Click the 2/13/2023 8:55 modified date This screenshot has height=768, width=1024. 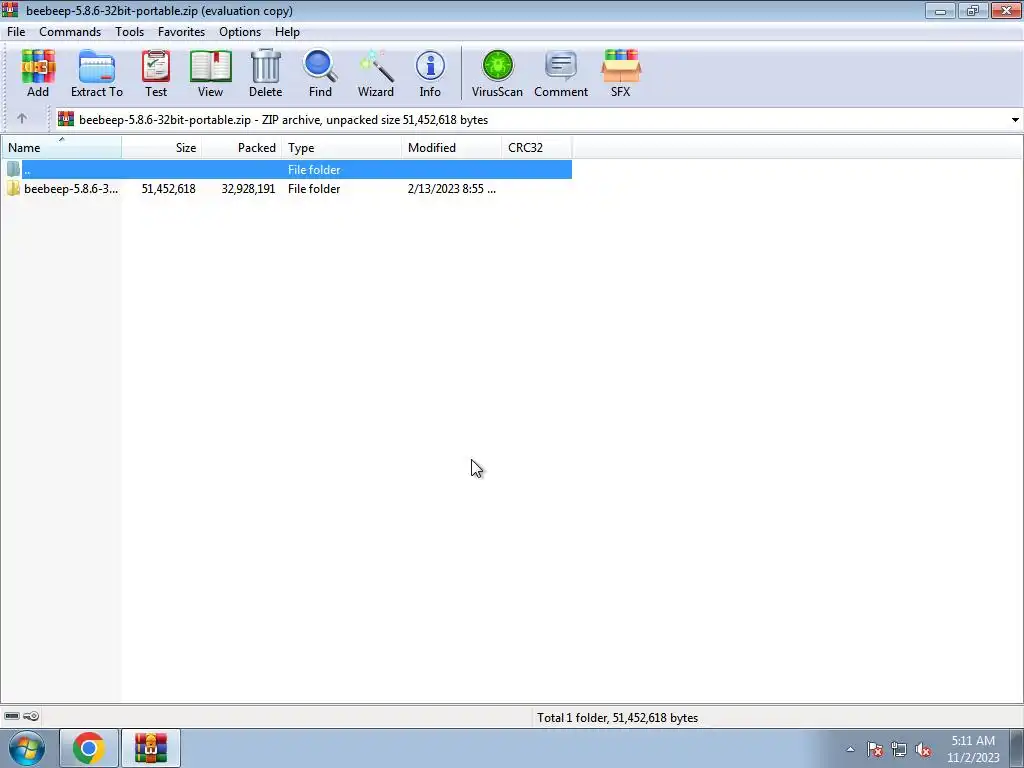451,189
